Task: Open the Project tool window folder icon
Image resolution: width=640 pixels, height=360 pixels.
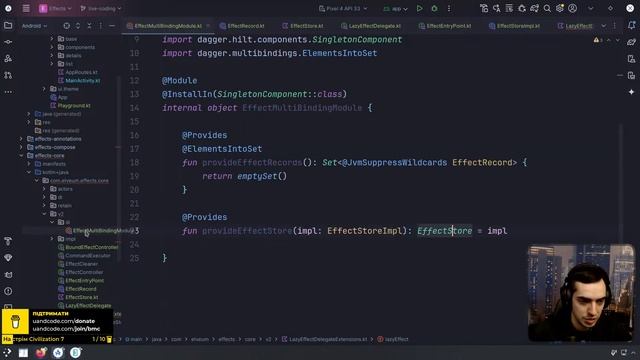Action: [8, 25]
